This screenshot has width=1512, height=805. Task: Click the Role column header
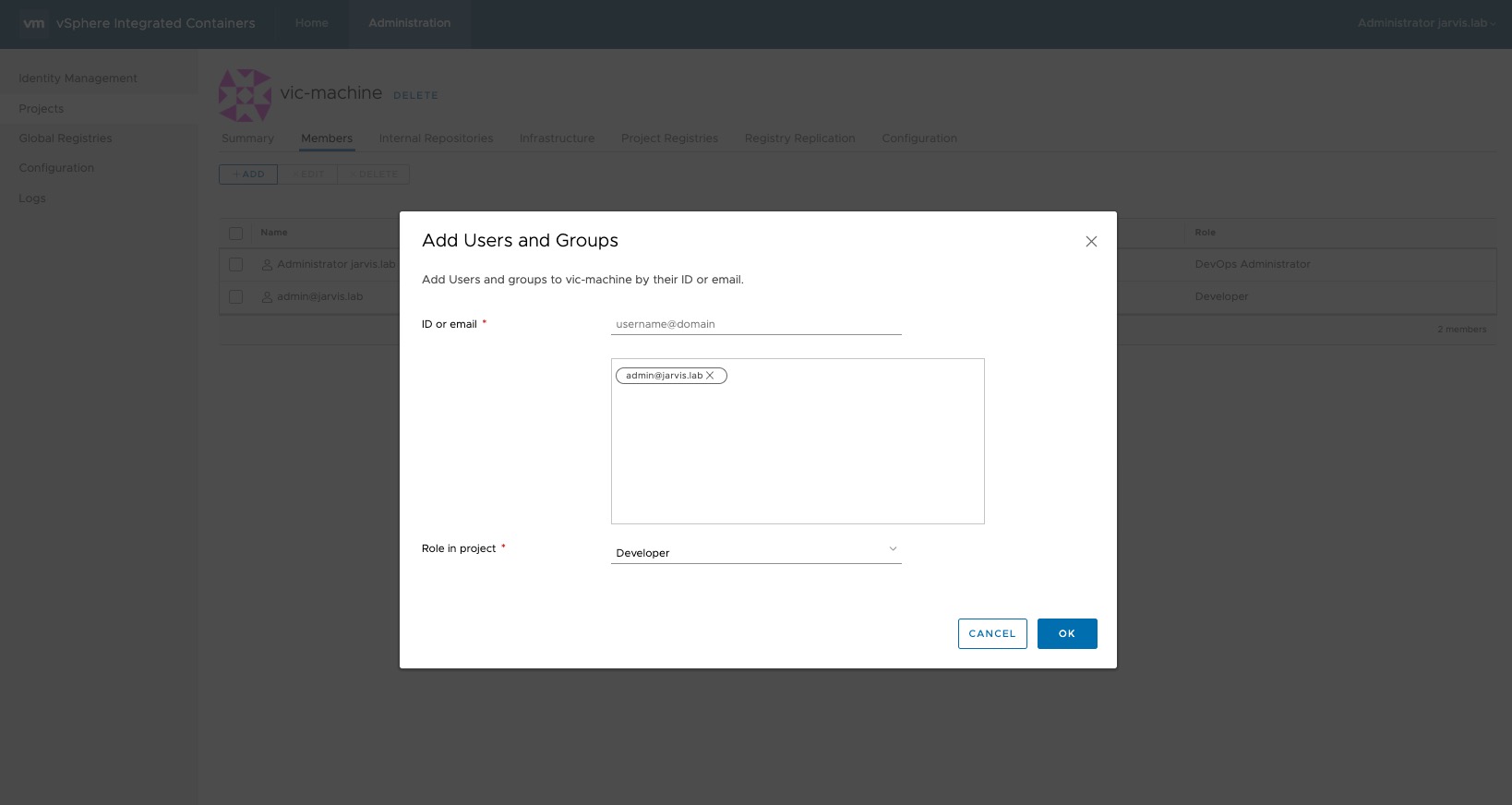1206,233
